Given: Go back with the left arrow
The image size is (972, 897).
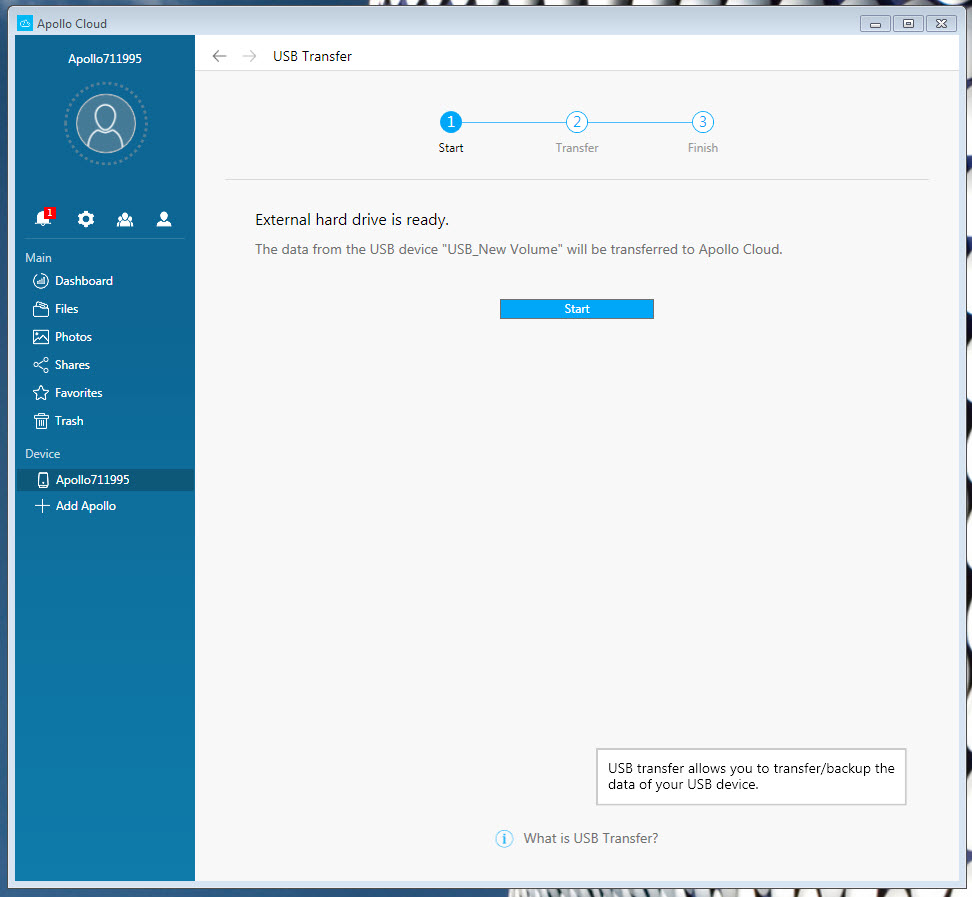Looking at the screenshot, I should 219,56.
